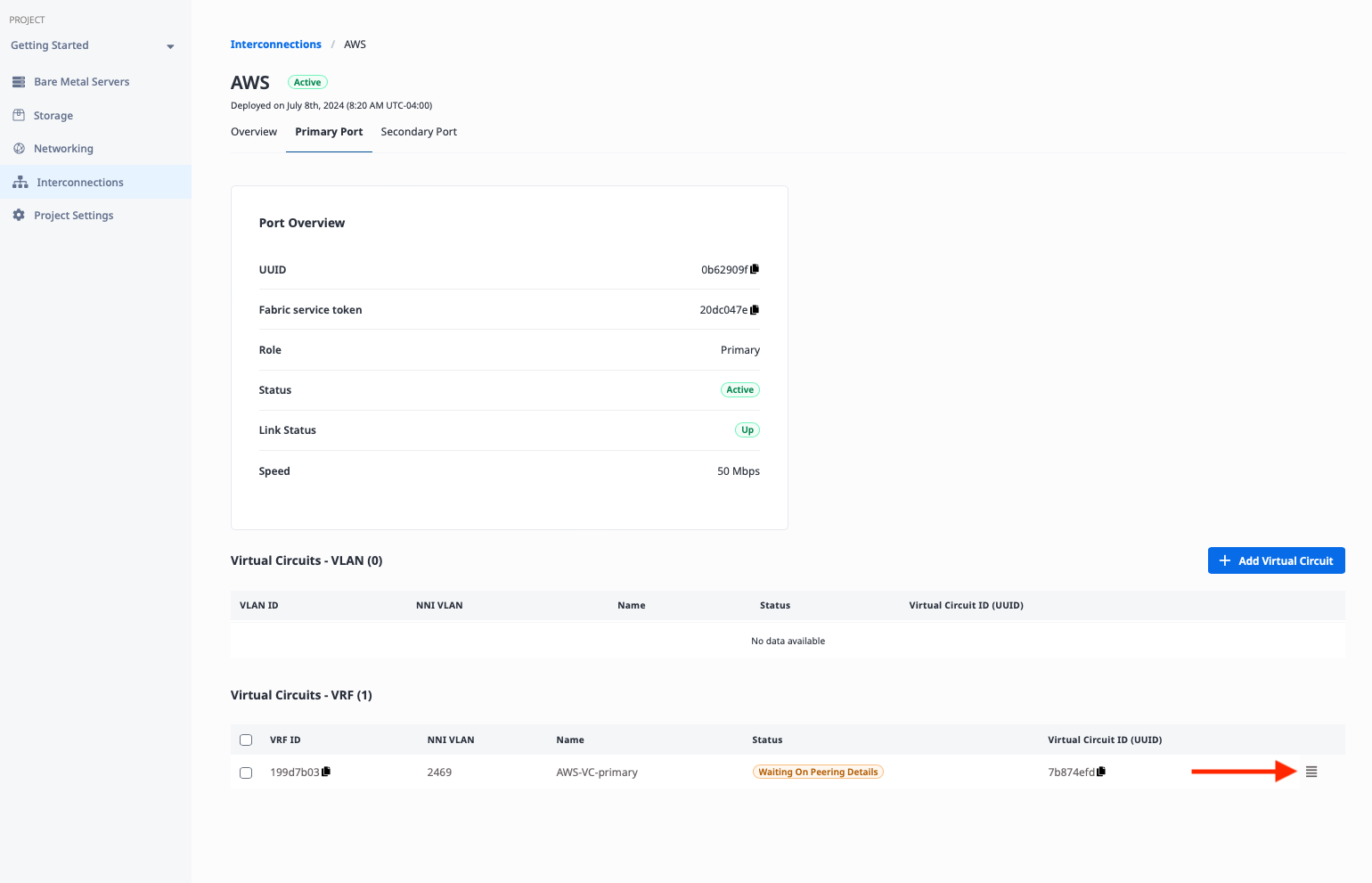The width and height of the screenshot is (1372, 883).
Task: Click the VLAN table Name column header
Action: [632, 605]
